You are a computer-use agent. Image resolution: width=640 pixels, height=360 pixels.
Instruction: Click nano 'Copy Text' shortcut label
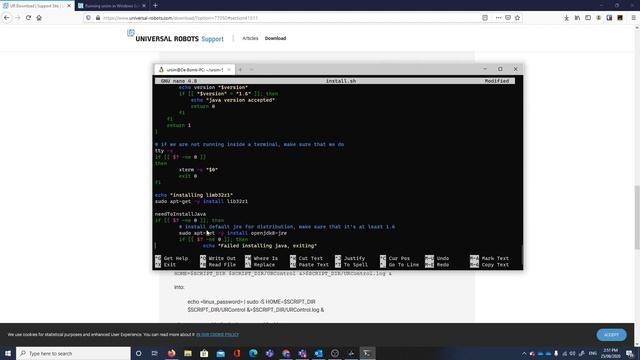pyautogui.click(x=495, y=265)
